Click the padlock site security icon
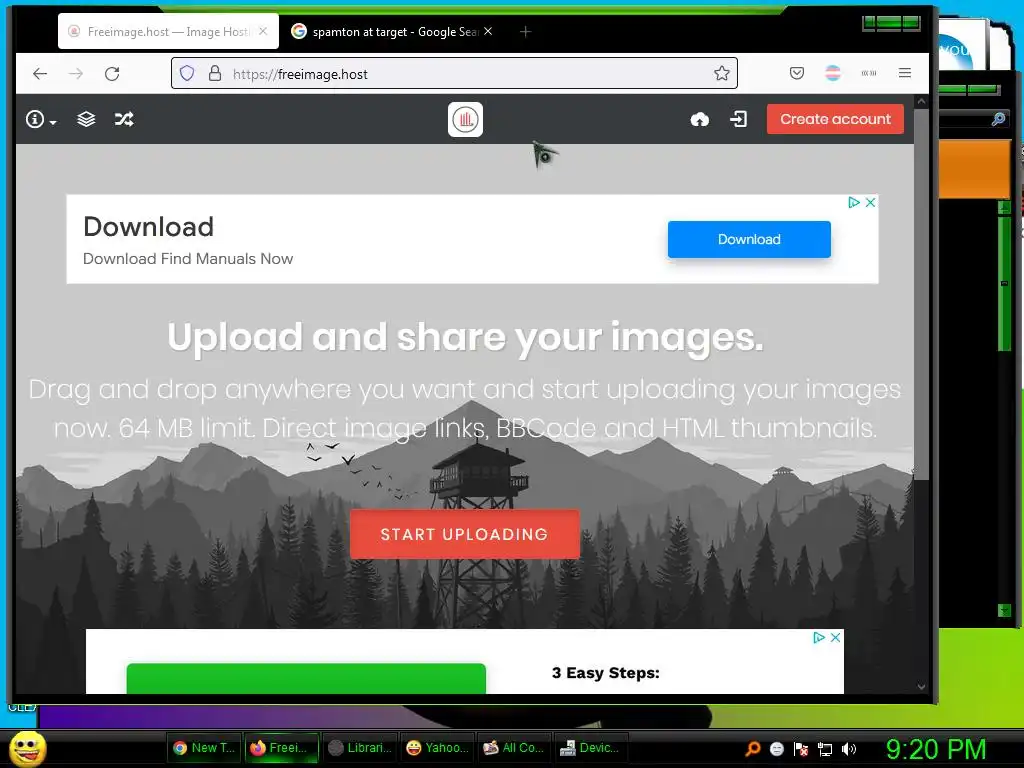The height and width of the screenshot is (768, 1024). [215, 73]
